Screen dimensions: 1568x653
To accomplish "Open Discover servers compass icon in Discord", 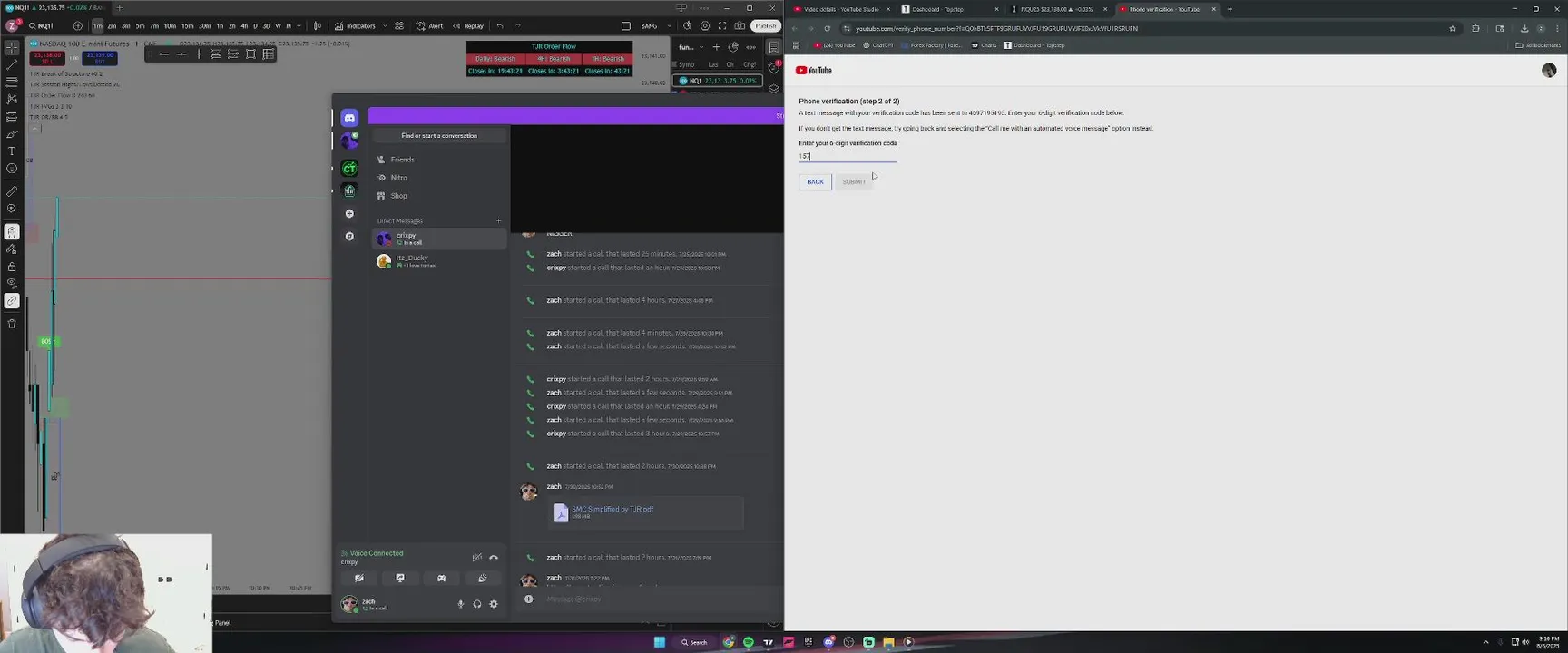I will click(349, 236).
